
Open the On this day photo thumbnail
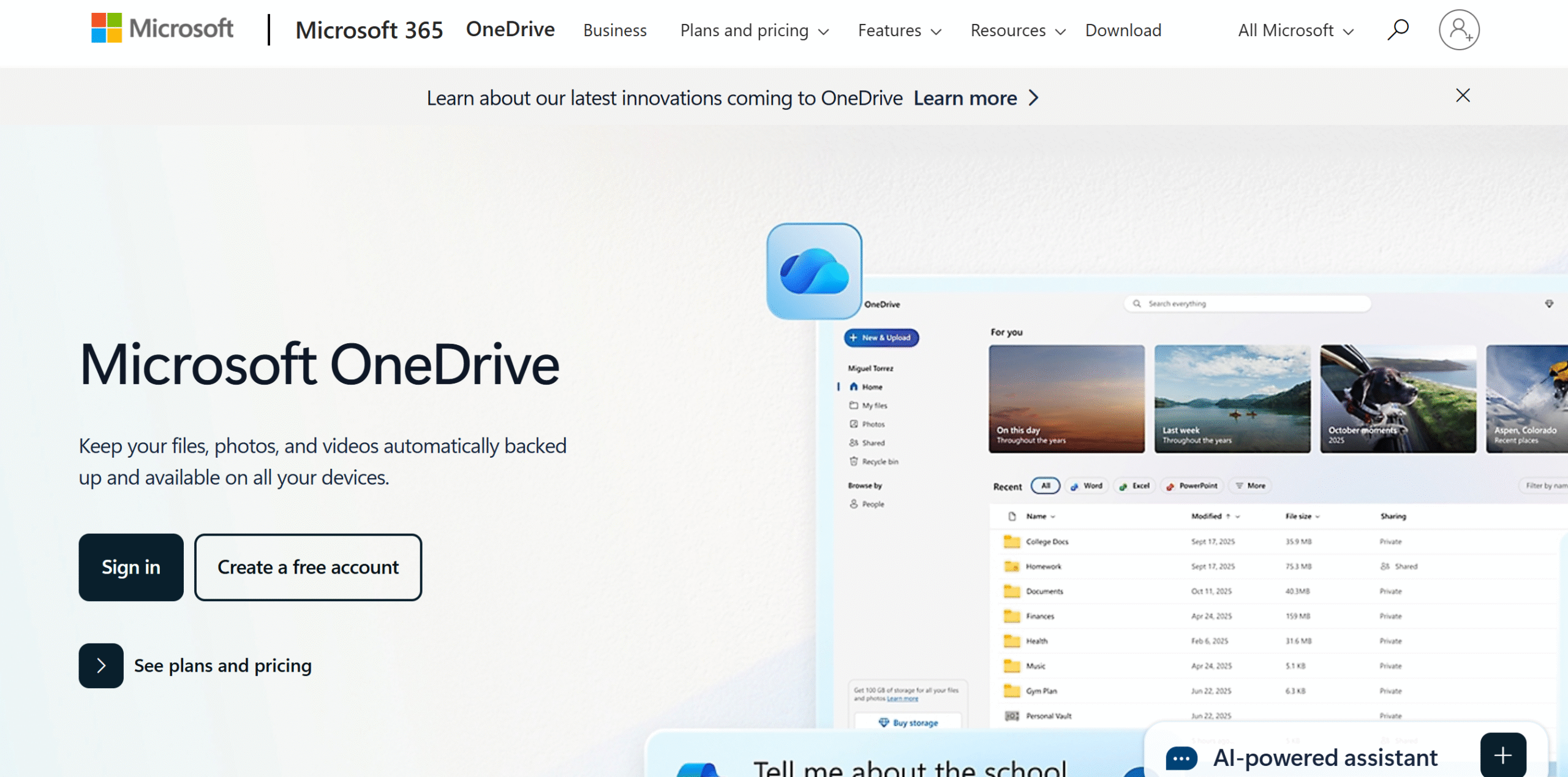[1066, 399]
